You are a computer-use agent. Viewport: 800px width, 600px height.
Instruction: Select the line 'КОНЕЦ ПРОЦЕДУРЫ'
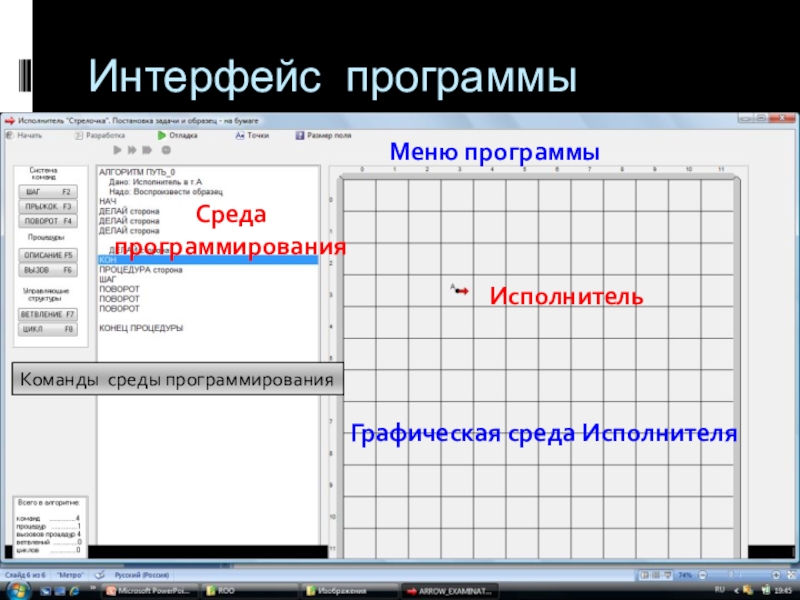coord(141,328)
